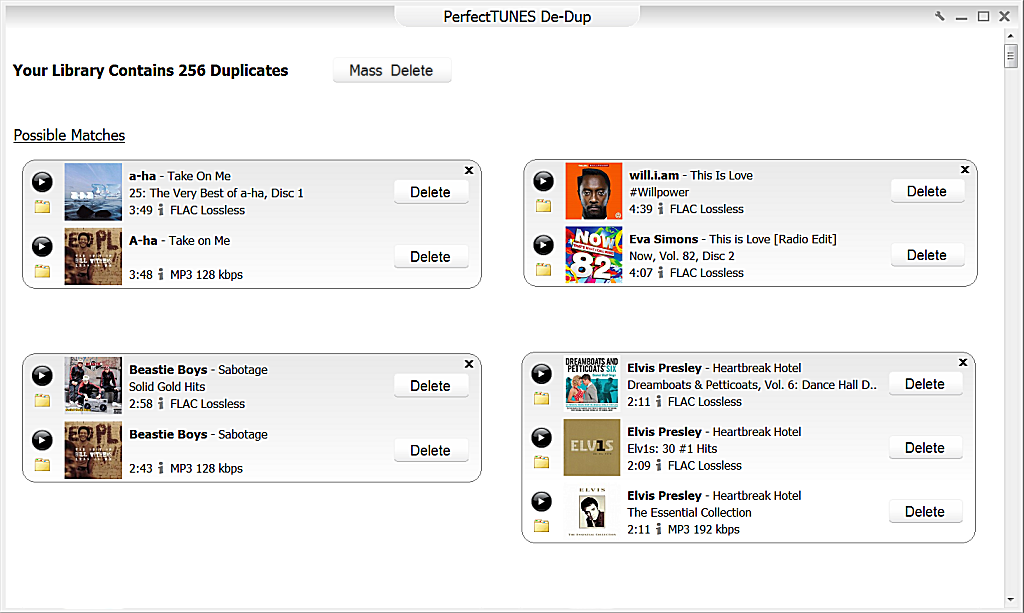Delete Elvis track from The Essential Collection

point(925,512)
